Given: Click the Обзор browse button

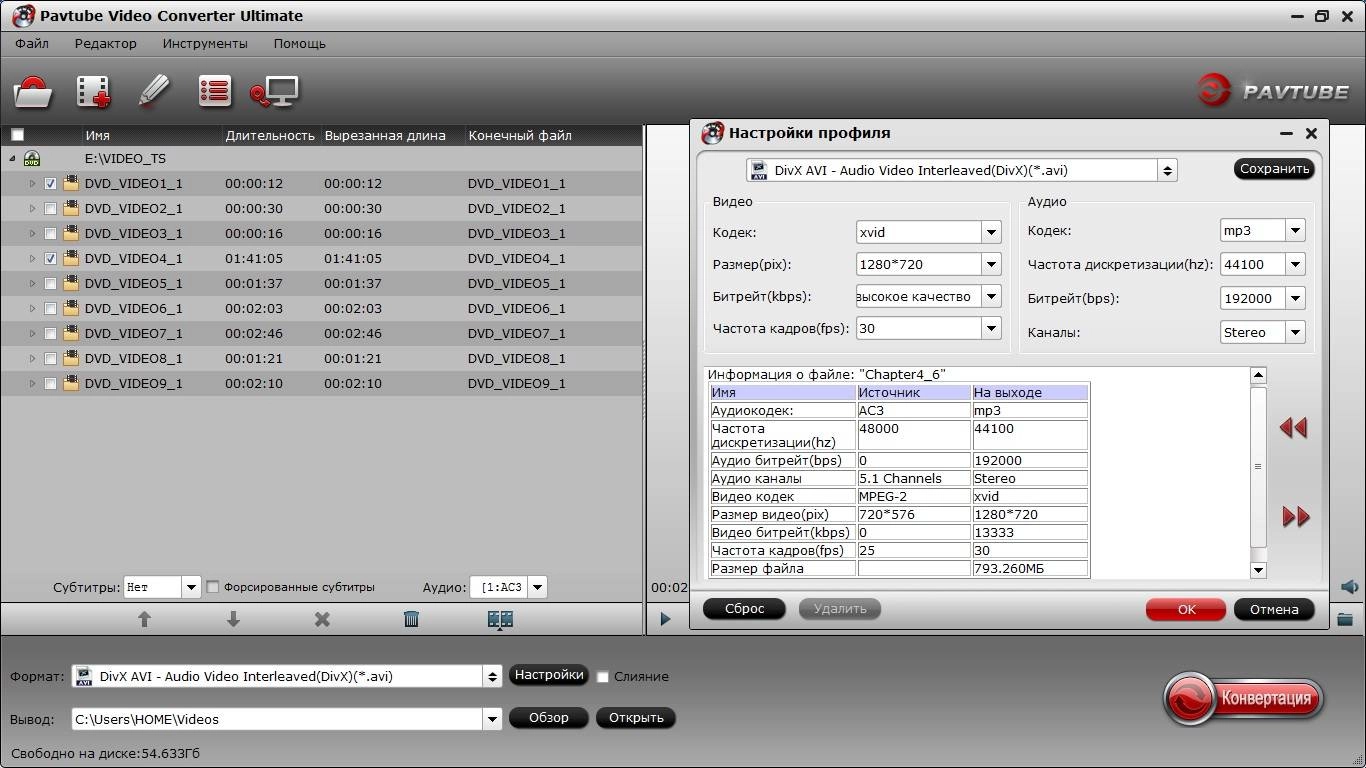Looking at the screenshot, I should (548, 718).
